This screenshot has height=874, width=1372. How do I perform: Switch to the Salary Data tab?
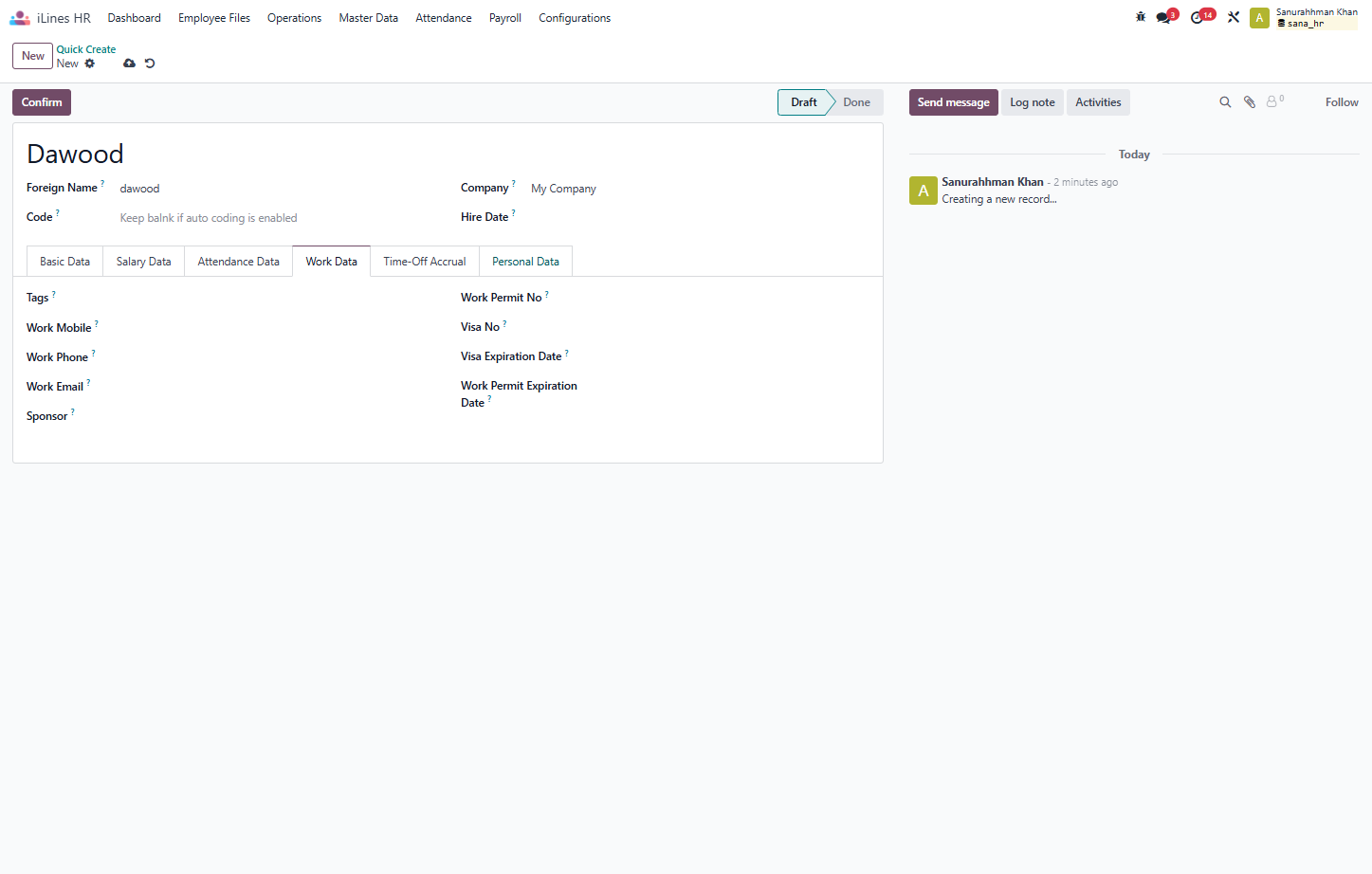[x=144, y=262]
